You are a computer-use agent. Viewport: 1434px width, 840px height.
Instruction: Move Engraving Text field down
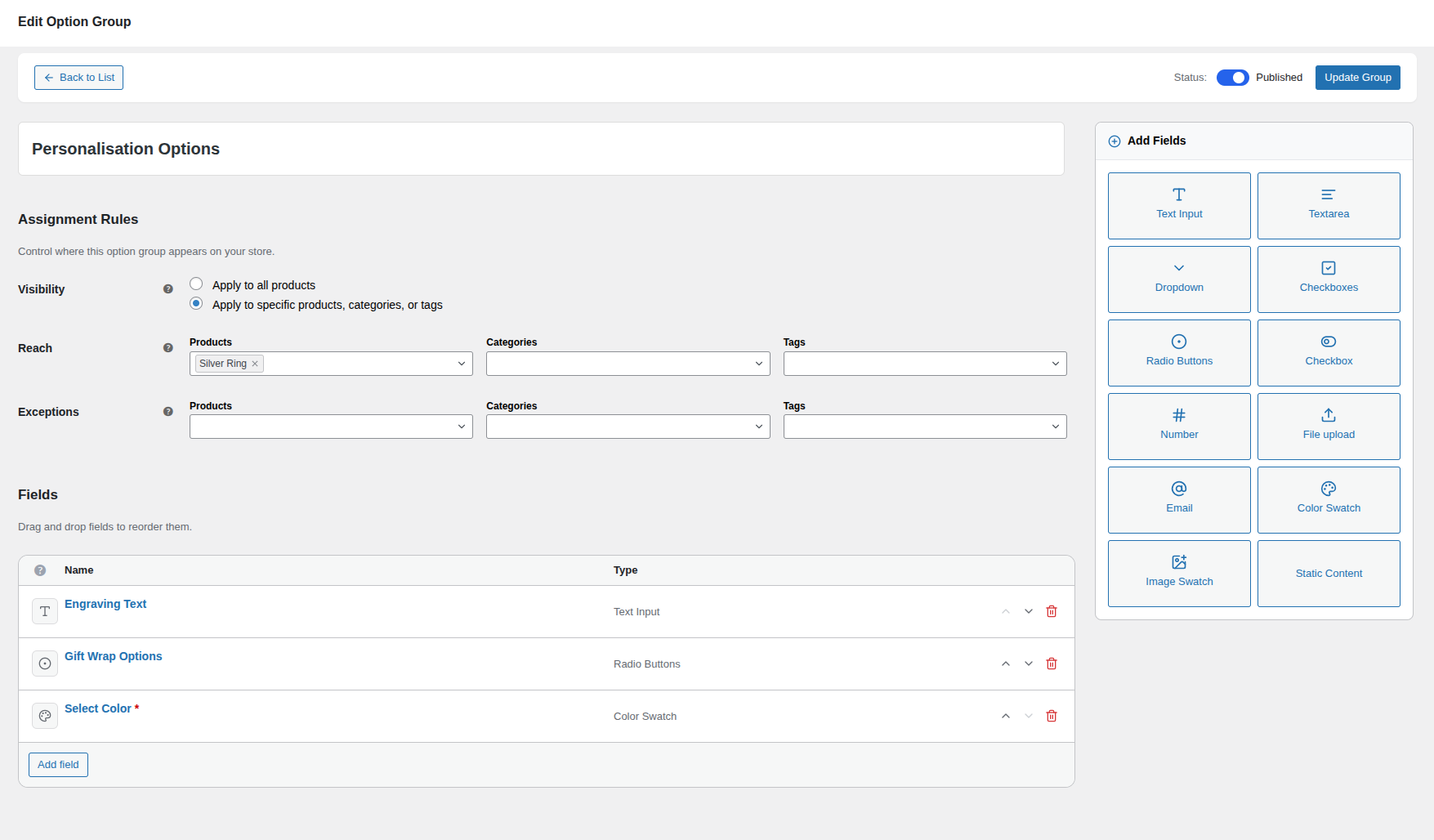(1029, 611)
